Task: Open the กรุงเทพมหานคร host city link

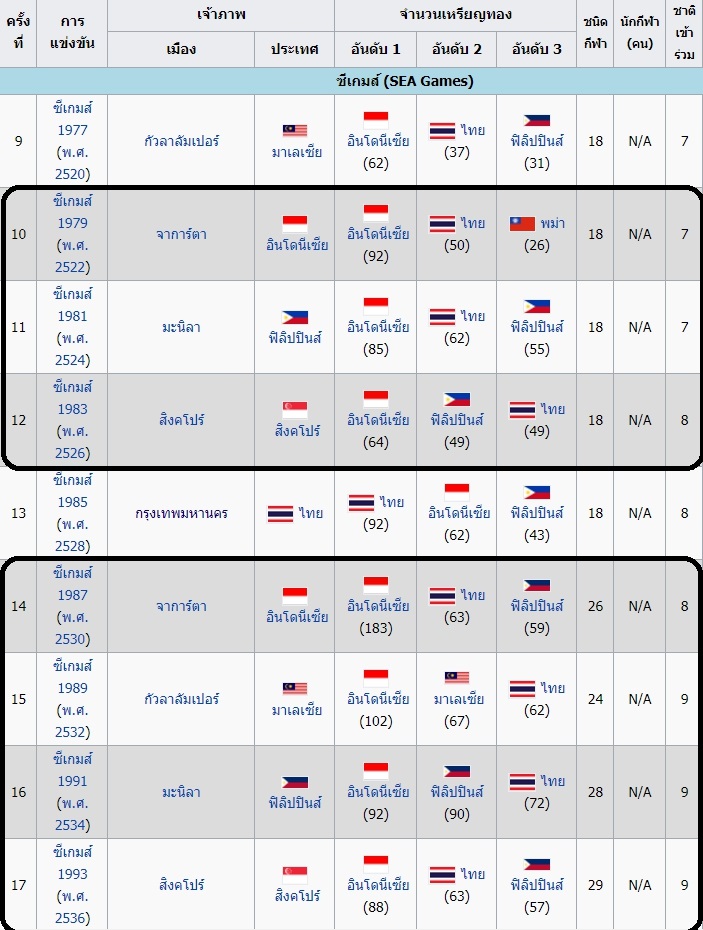Action: point(181,512)
